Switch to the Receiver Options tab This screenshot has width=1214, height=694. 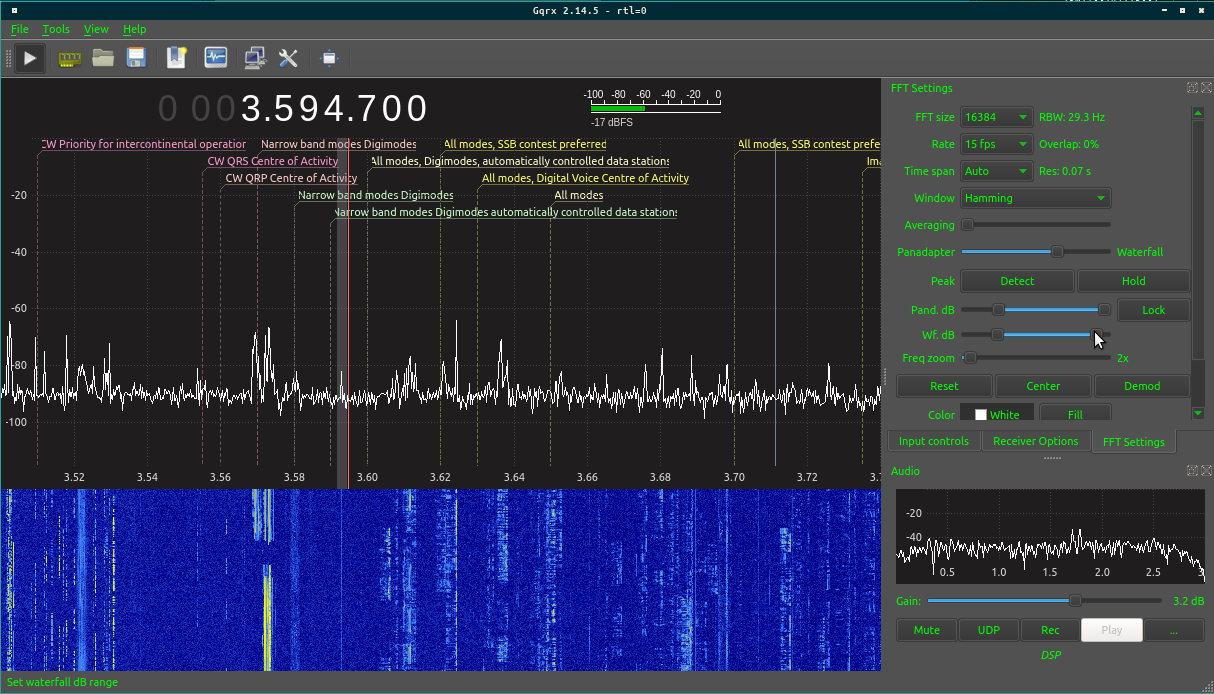(1036, 441)
